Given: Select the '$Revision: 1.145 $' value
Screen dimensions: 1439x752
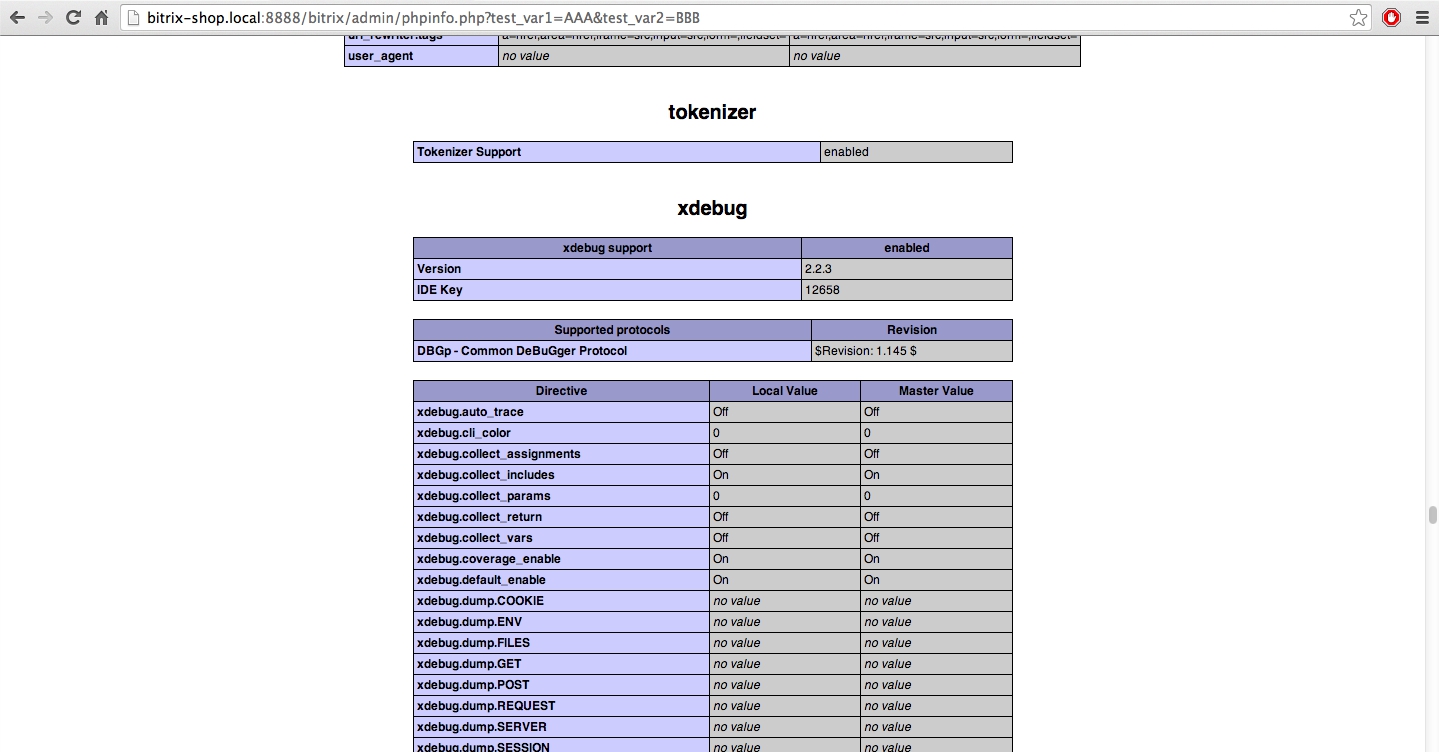Looking at the screenshot, I should (912, 351).
